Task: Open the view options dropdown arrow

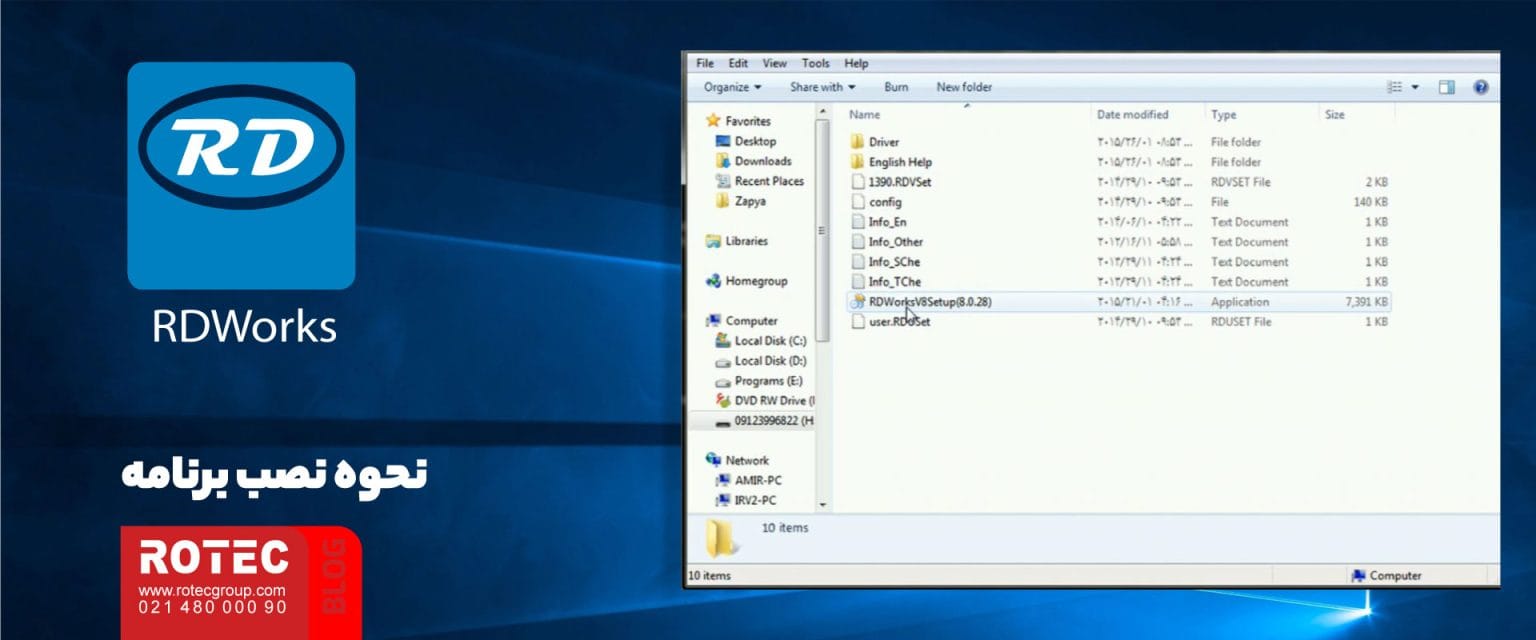Action: click(1415, 87)
